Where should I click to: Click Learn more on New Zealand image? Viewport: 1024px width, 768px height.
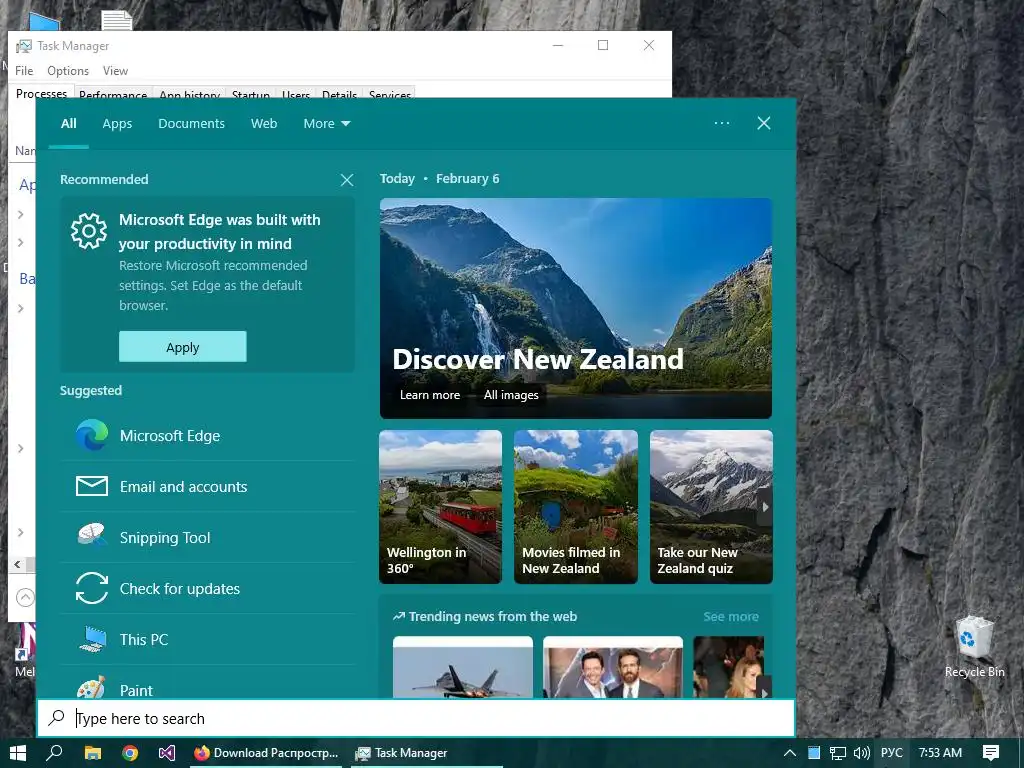pos(430,394)
